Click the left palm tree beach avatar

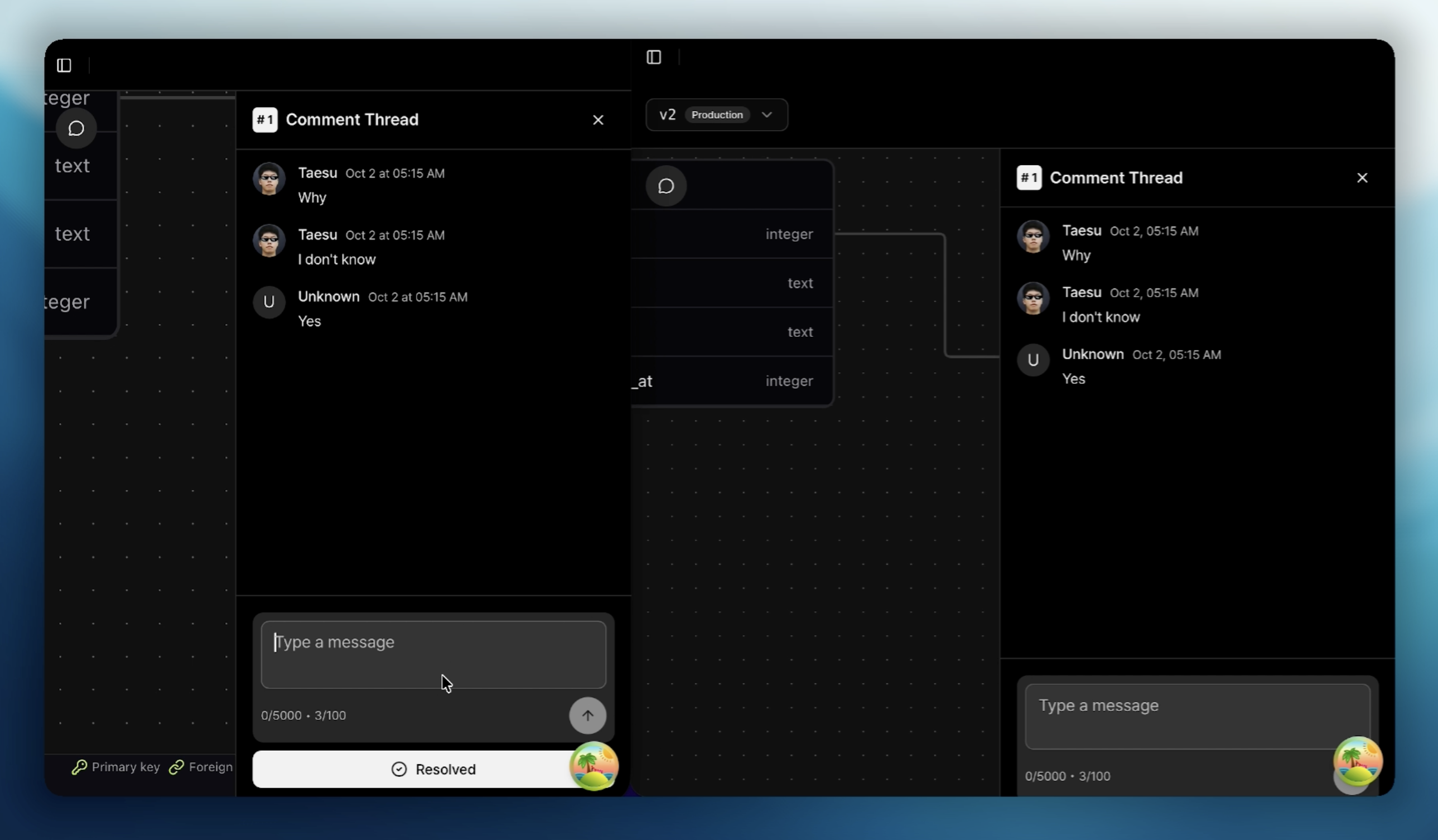[593, 766]
